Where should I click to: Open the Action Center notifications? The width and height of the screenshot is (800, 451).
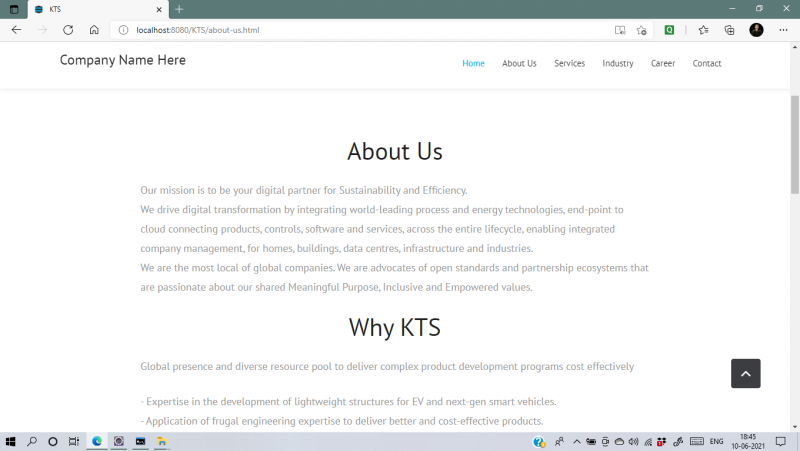[x=781, y=442]
